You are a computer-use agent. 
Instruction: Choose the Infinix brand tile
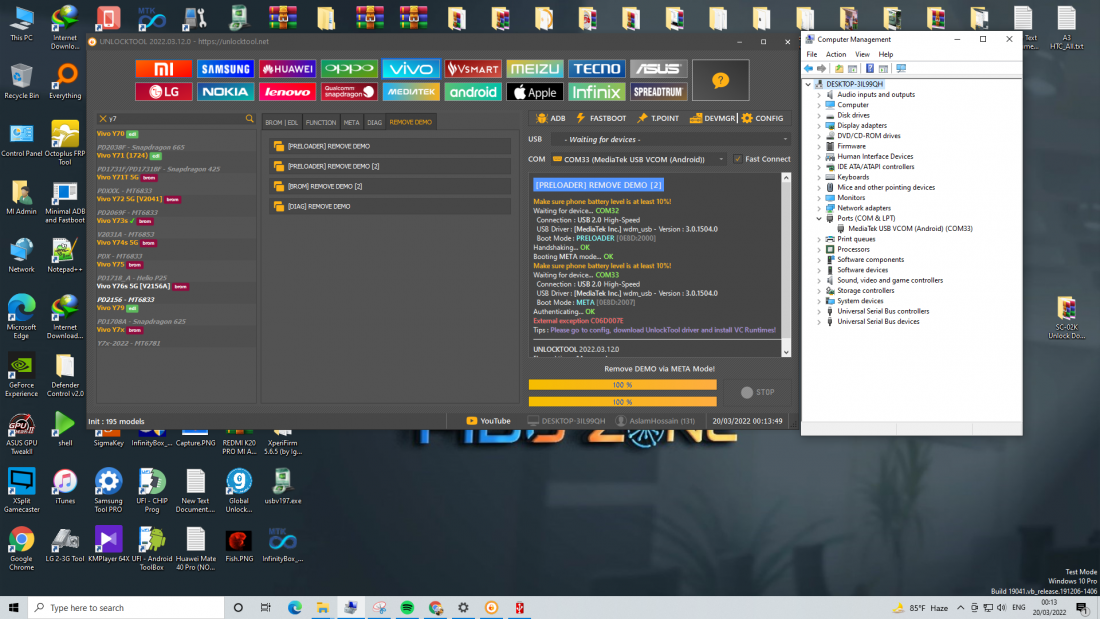point(596,92)
